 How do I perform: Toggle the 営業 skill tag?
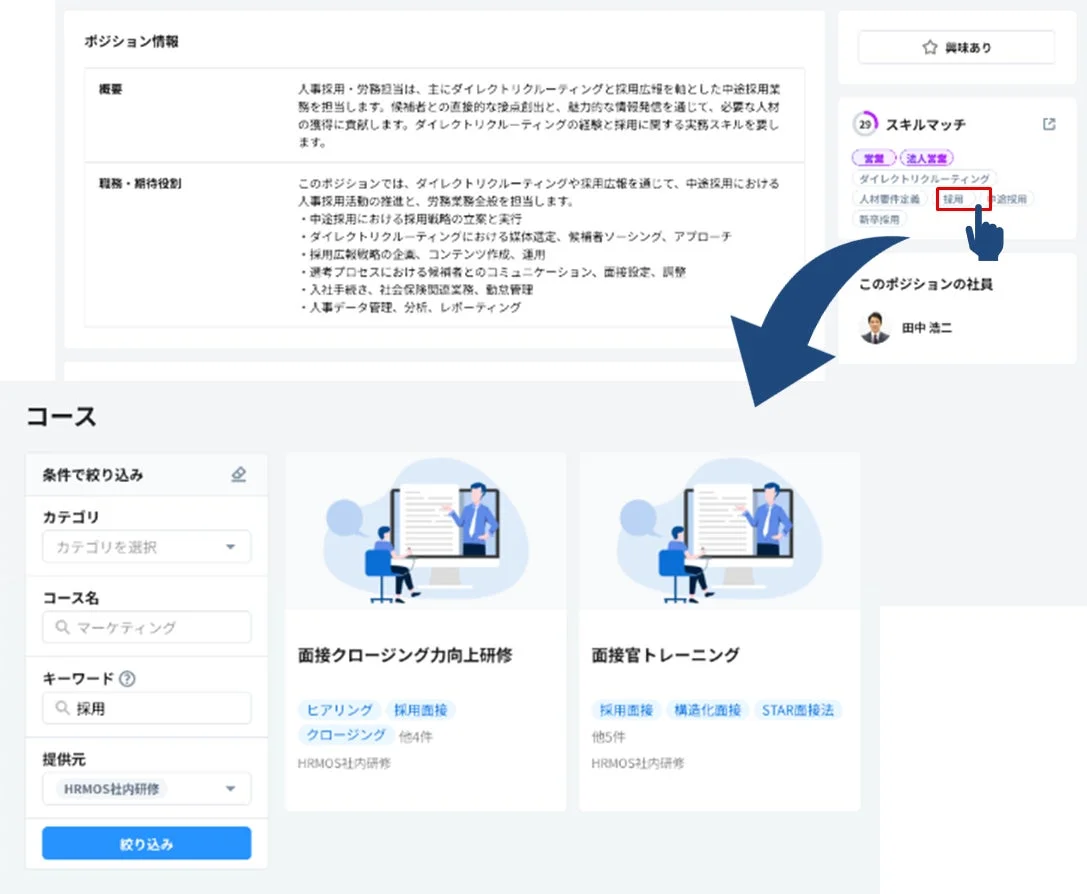pyautogui.click(x=874, y=158)
